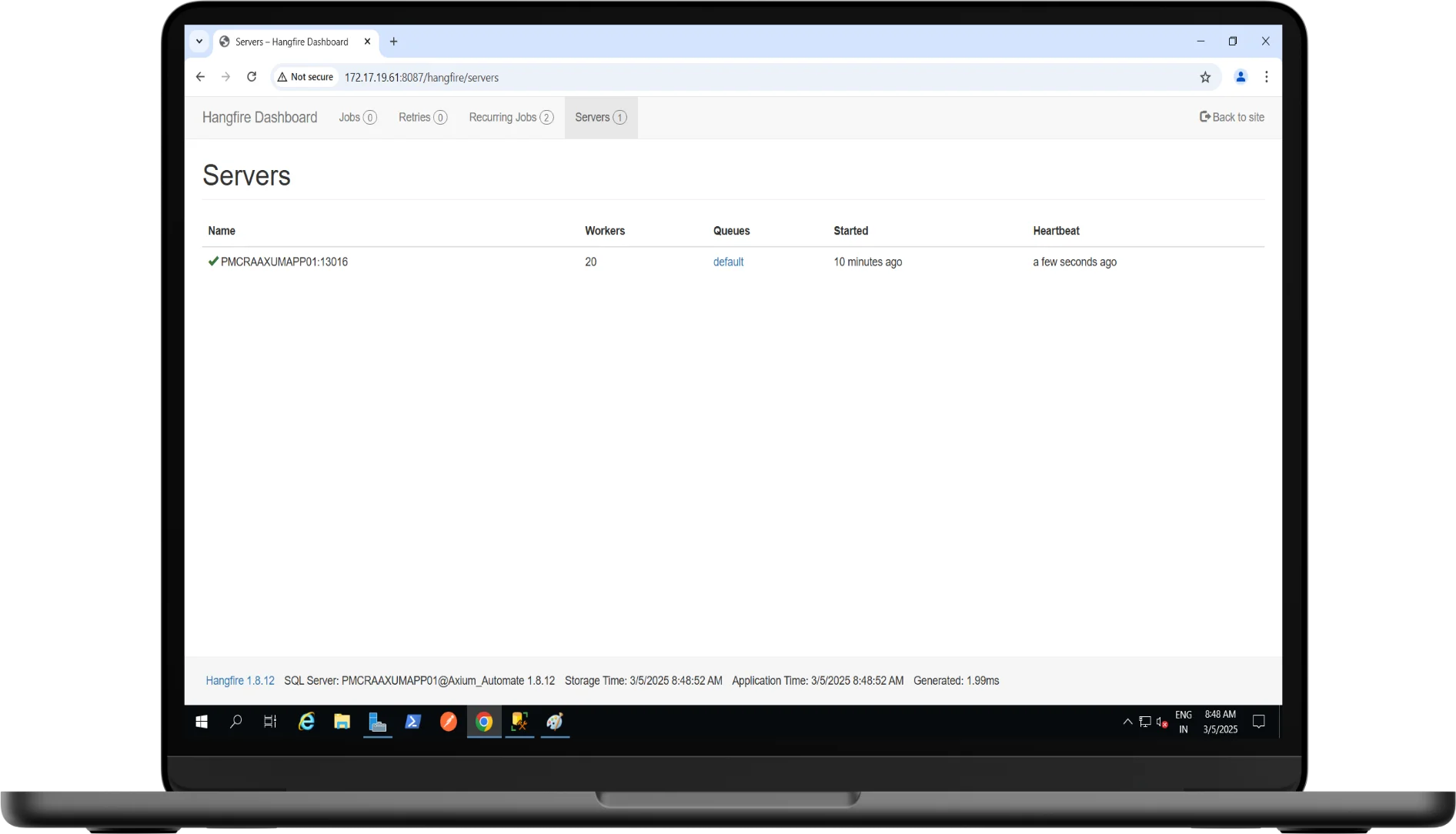Switch to the Jobs tab
1456x834 pixels.
(358, 118)
